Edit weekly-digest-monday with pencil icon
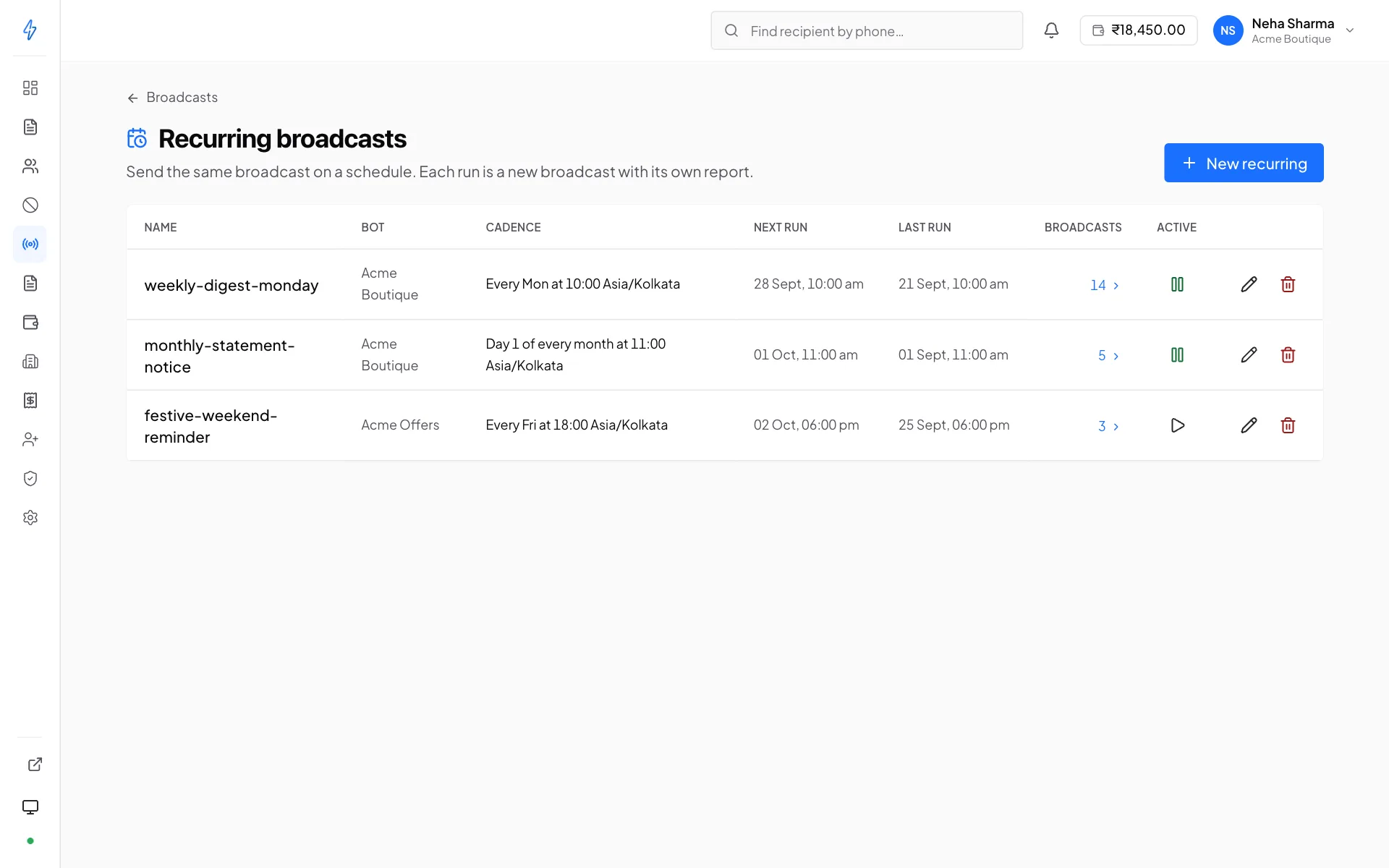The image size is (1389, 868). click(x=1249, y=284)
